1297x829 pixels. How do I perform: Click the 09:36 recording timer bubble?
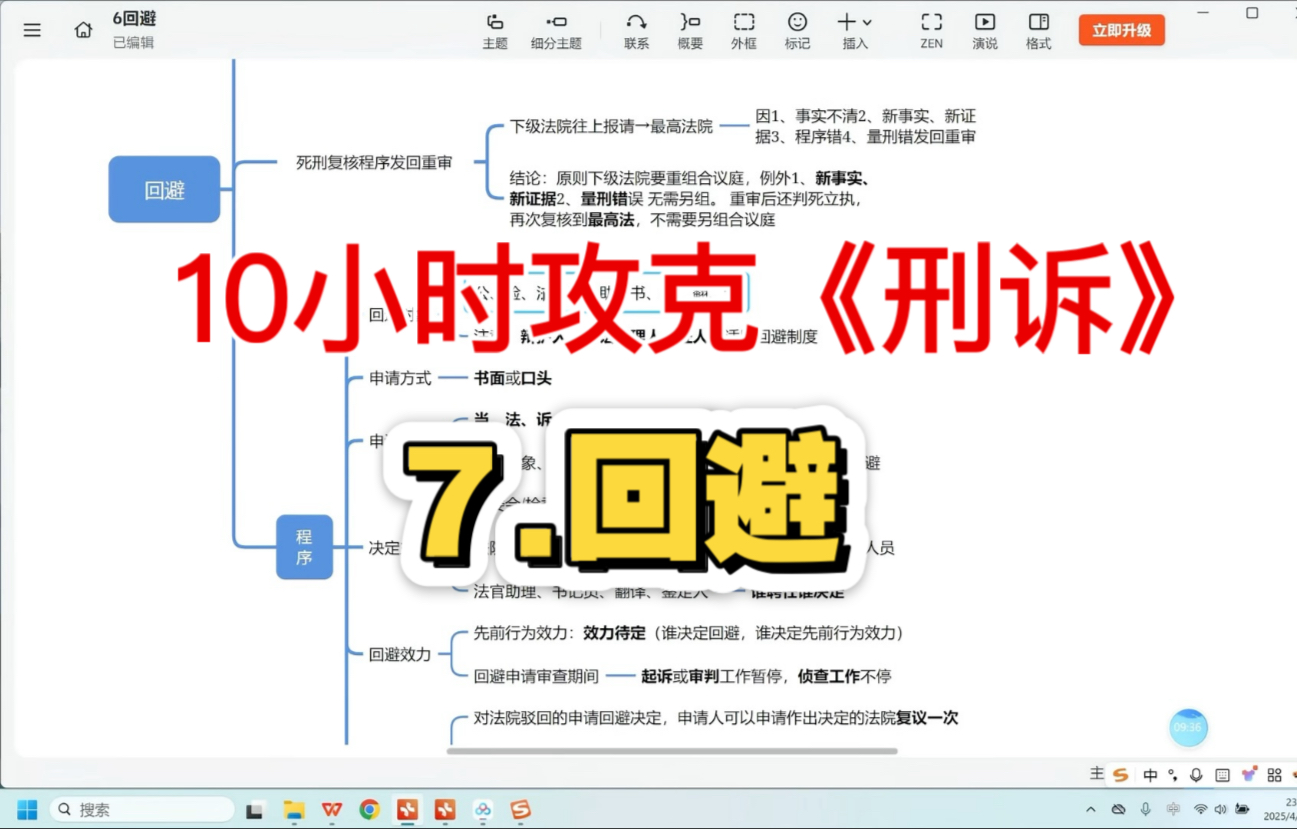click(x=1188, y=727)
